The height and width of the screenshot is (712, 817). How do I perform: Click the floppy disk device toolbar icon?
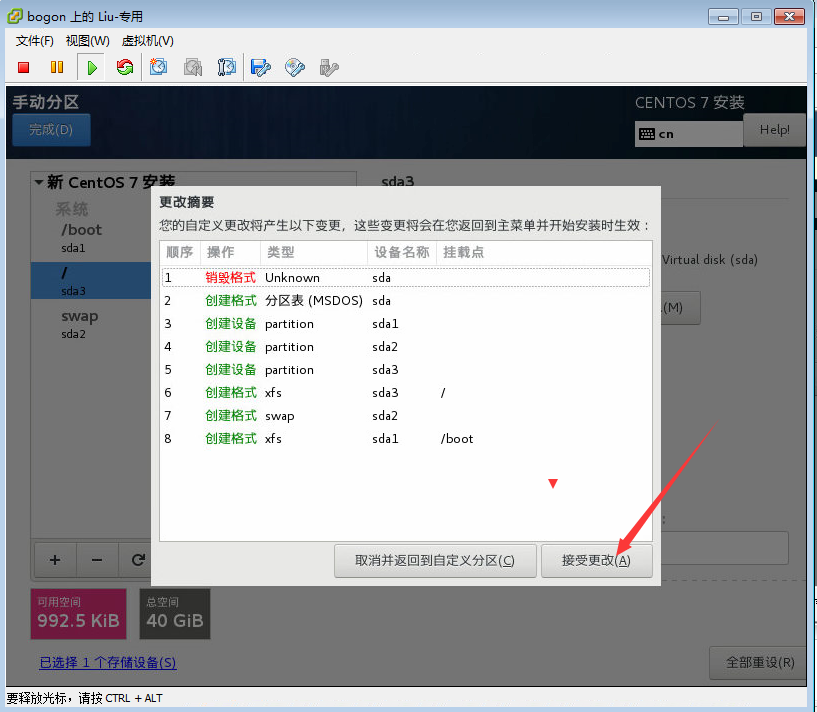(x=261, y=67)
